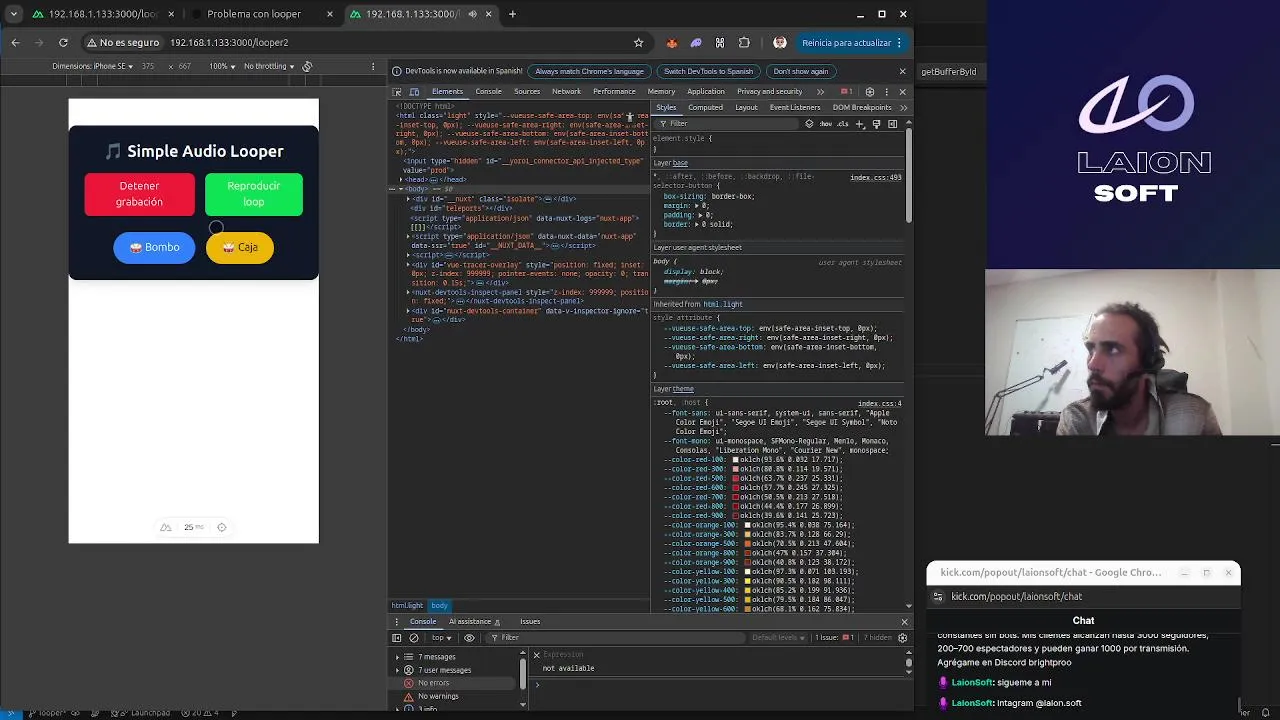Viewport: 1280px width, 720px height.
Task: Toggle the console sidebar icon
Action: tap(397, 637)
